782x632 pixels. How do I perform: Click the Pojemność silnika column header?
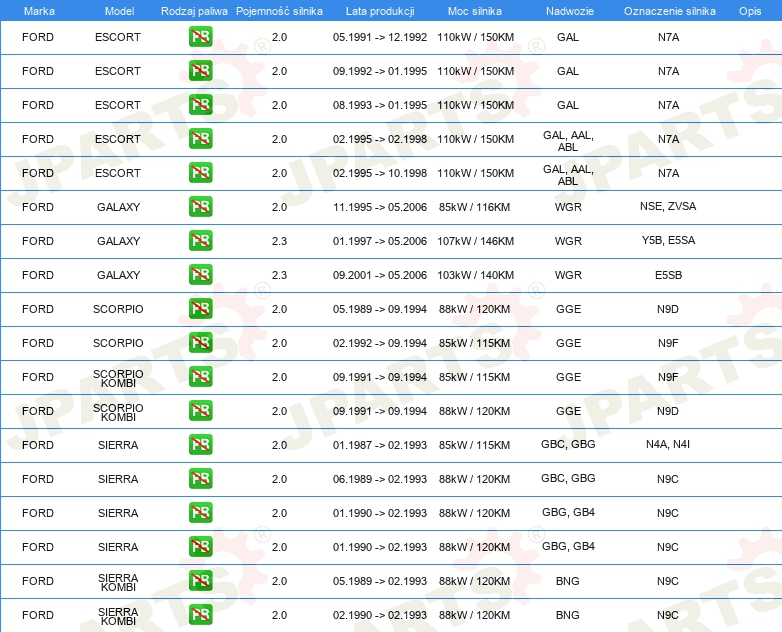click(279, 11)
